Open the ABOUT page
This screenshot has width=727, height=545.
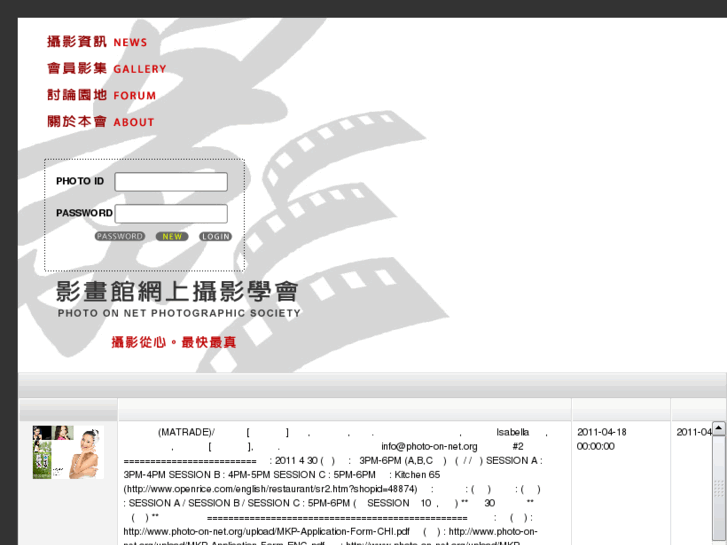tap(100, 122)
